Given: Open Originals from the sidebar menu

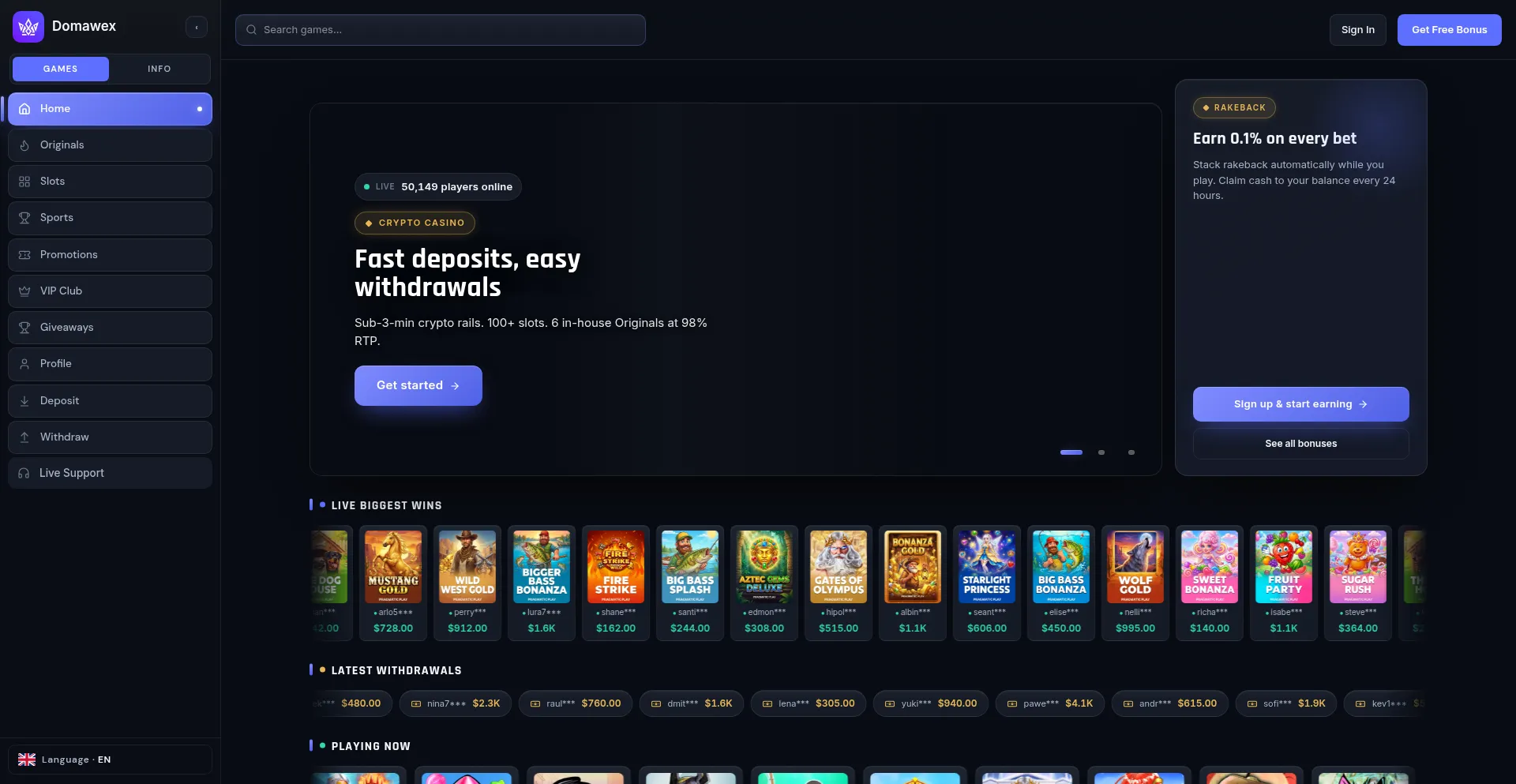Looking at the screenshot, I should 110,145.
